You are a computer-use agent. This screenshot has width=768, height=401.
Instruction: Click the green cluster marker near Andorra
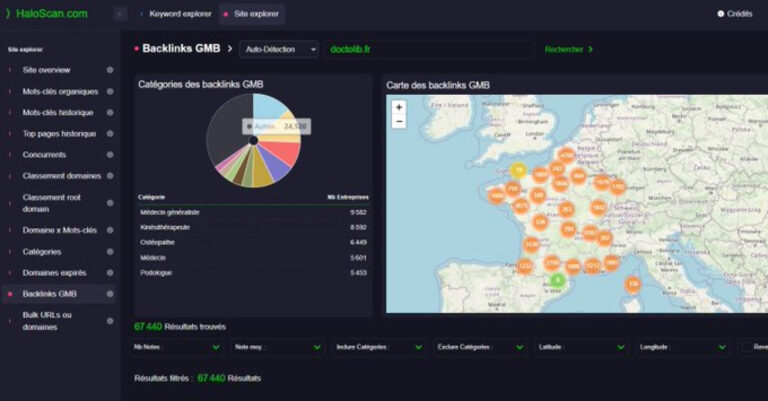pos(557,281)
